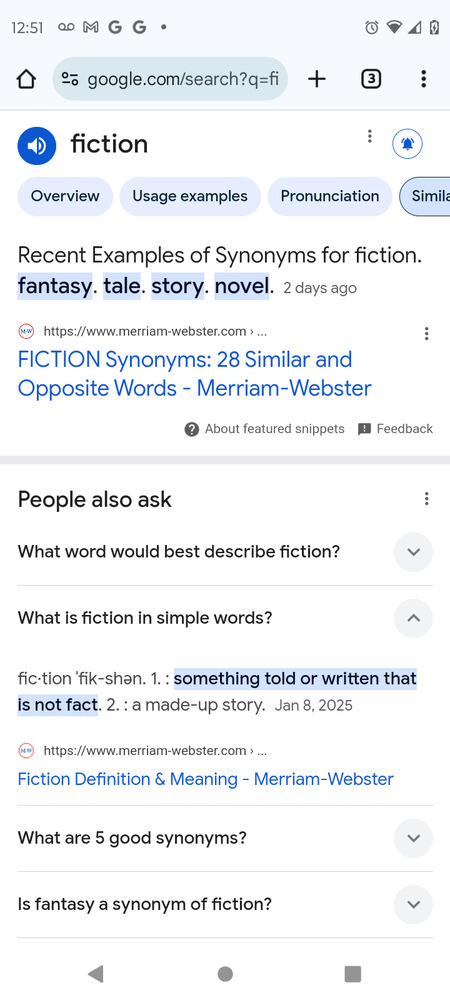This screenshot has width=450, height=1000.
Task: Expand "What word would best describe fiction?"
Action: point(225,552)
